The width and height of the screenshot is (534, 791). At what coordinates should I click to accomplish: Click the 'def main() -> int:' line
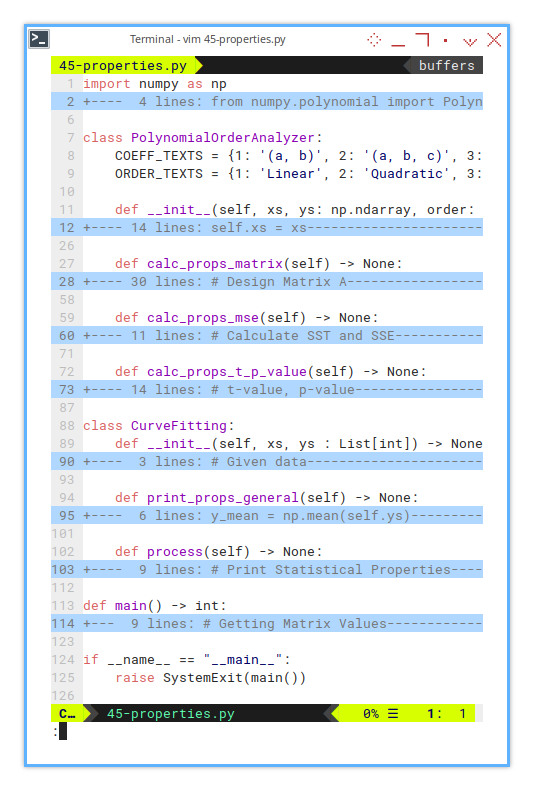pos(155,606)
